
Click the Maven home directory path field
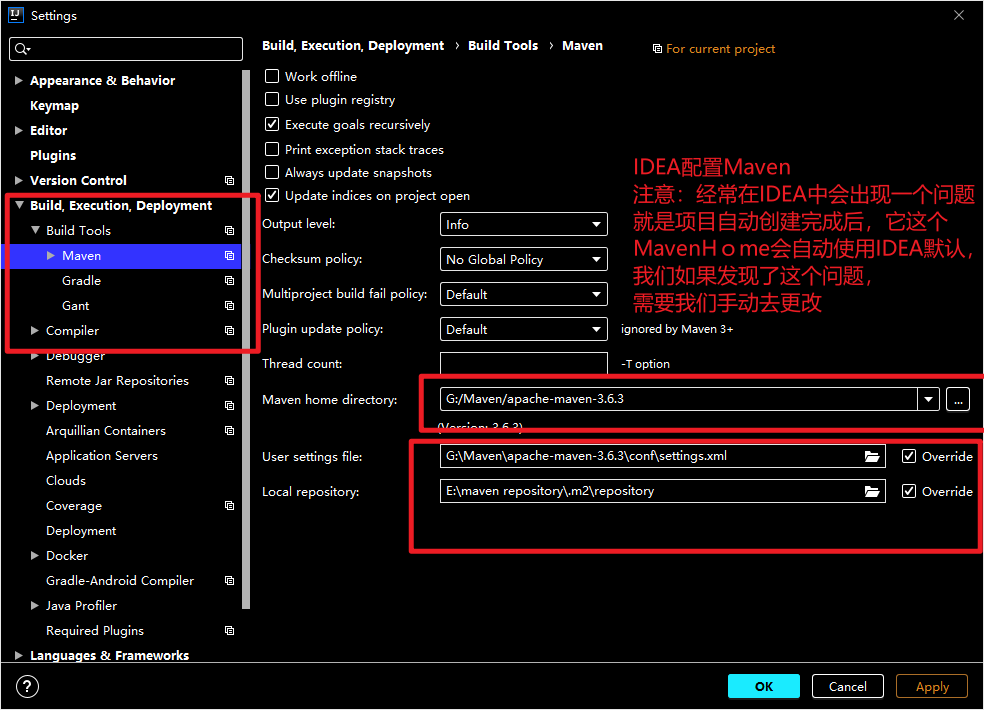click(x=678, y=399)
